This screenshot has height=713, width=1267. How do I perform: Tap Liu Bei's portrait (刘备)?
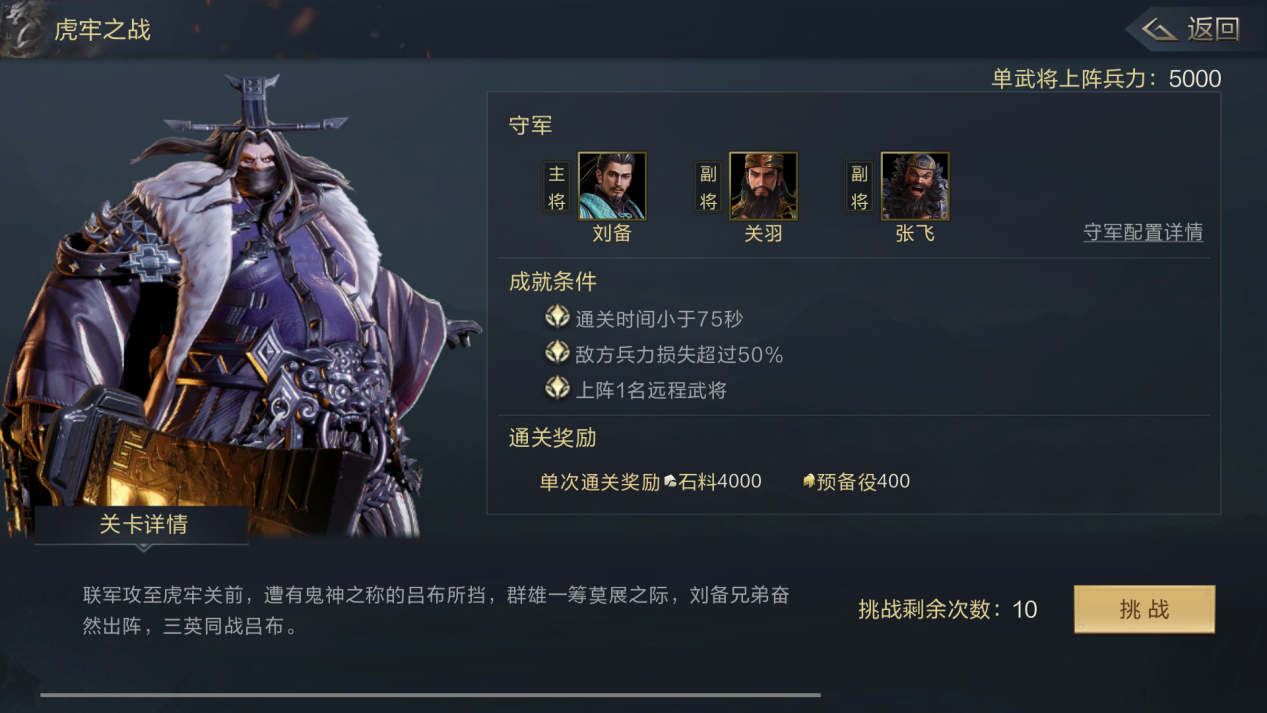(612, 186)
